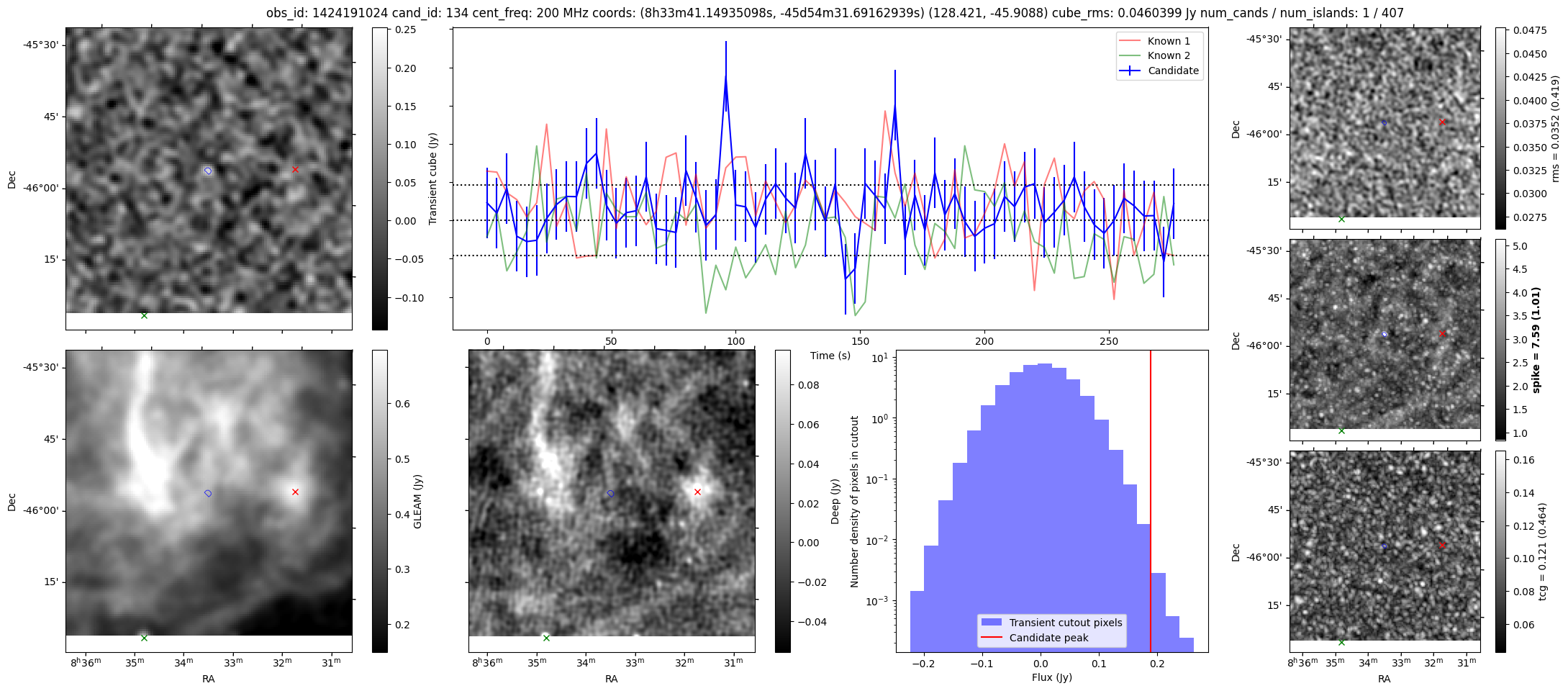Select the blue candidate marker in the spike map
The height and width of the screenshot is (691, 1568).
point(1385,334)
